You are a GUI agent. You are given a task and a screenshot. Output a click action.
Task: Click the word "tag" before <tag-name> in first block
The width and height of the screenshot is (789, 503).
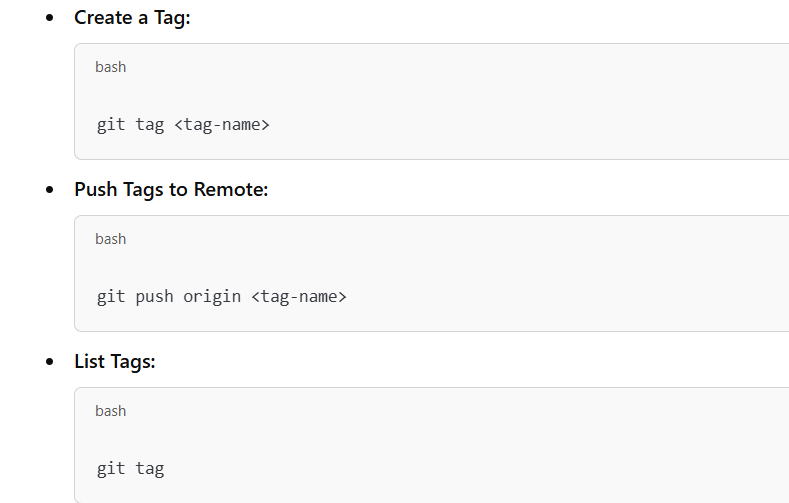pos(150,125)
